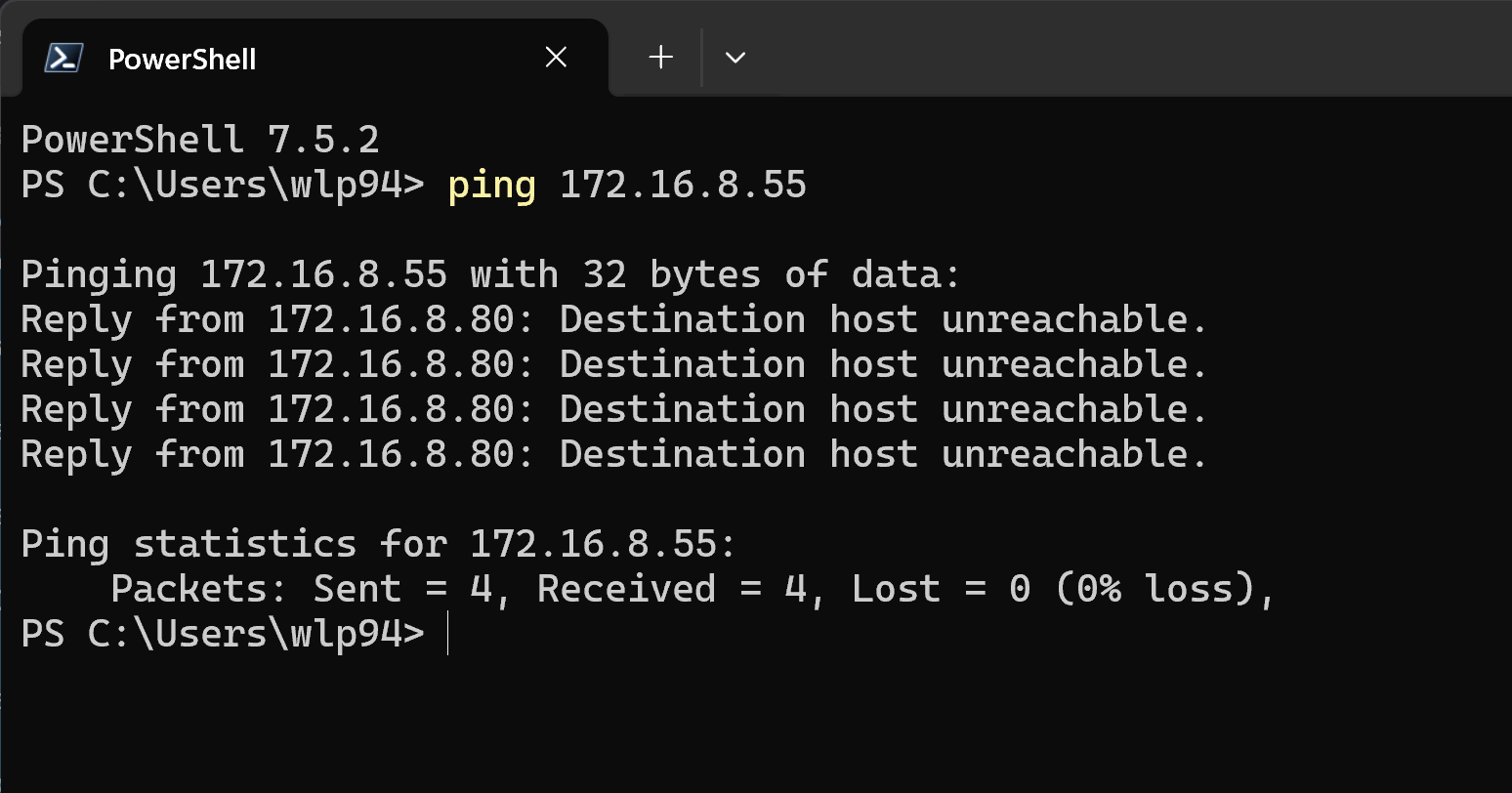Click the first Reply from 172.16.8.80 line
The width and height of the screenshot is (1512, 793).
614,319
